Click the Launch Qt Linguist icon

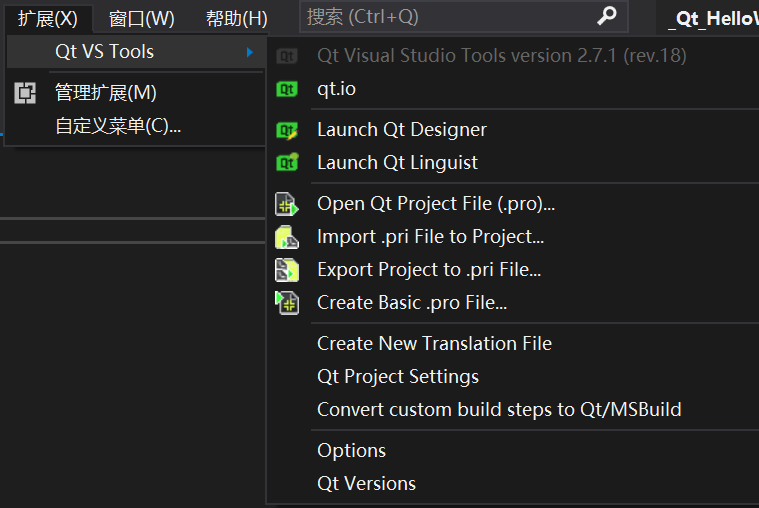coord(287,162)
